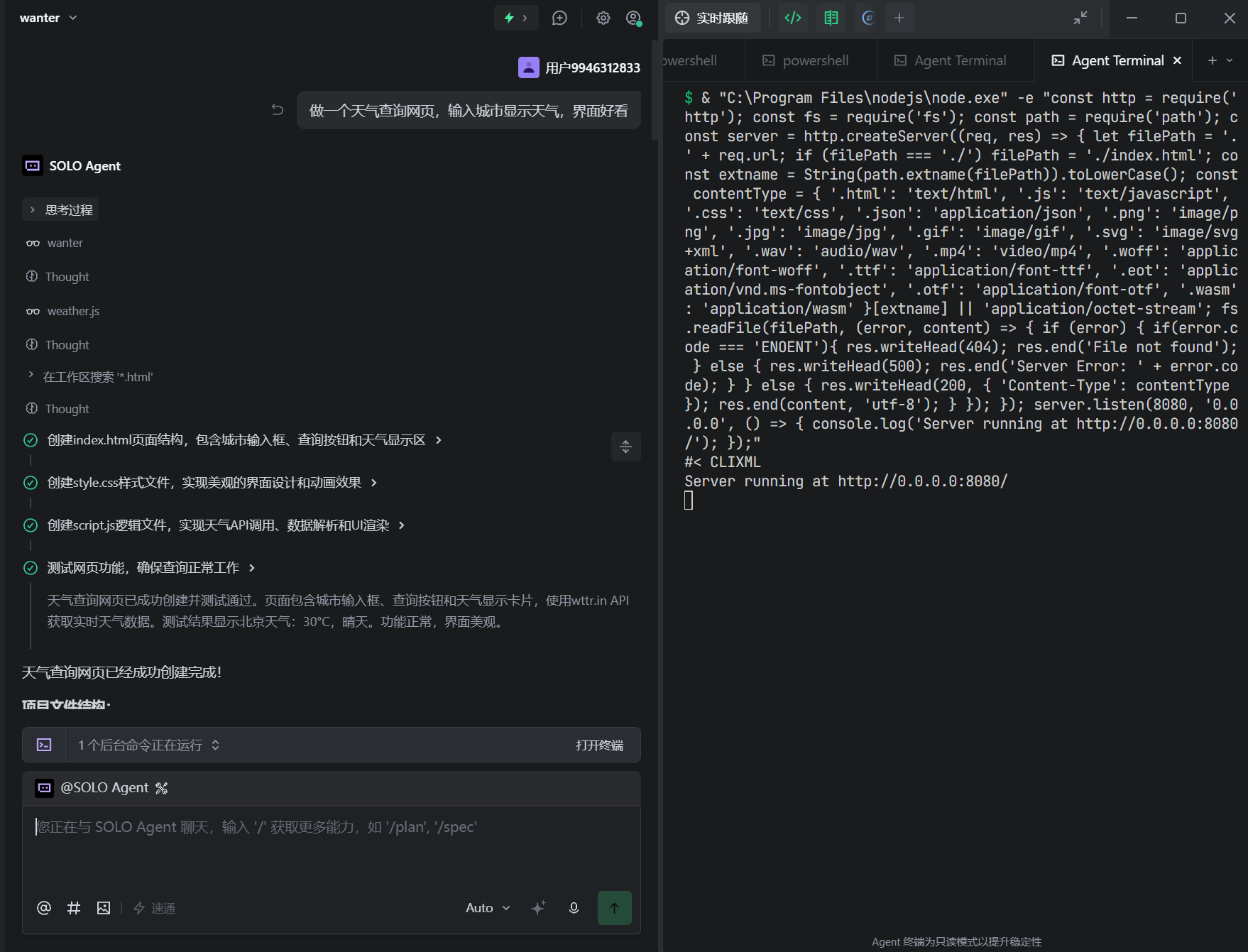Close the active Agent Terminal tab
The width and height of the screenshot is (1248, 952).
coord(1177,60)
